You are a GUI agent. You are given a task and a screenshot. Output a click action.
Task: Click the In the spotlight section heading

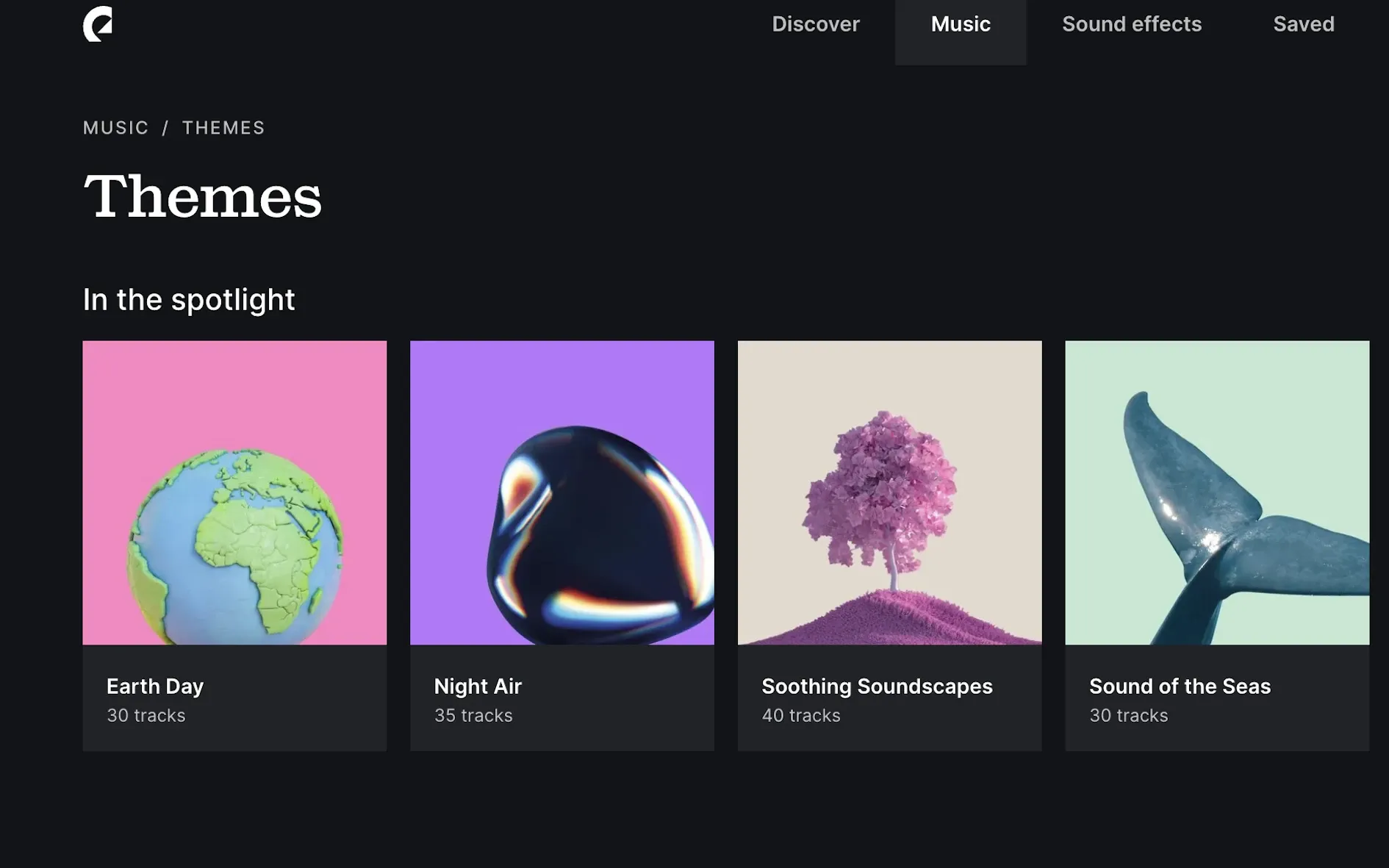190,299
